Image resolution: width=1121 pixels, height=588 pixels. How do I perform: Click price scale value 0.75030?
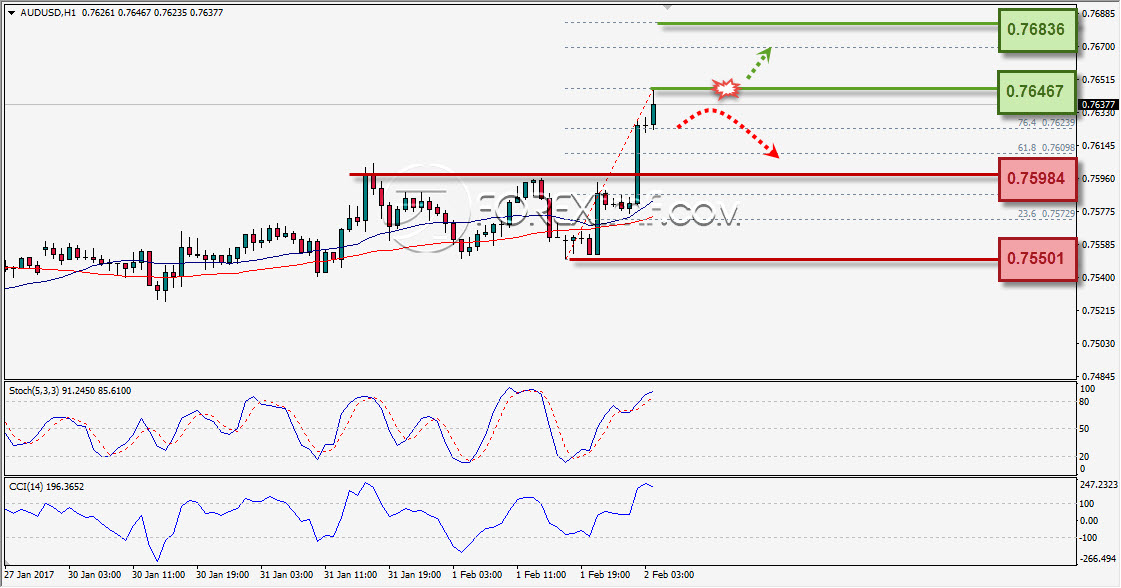click(1099, 343)
